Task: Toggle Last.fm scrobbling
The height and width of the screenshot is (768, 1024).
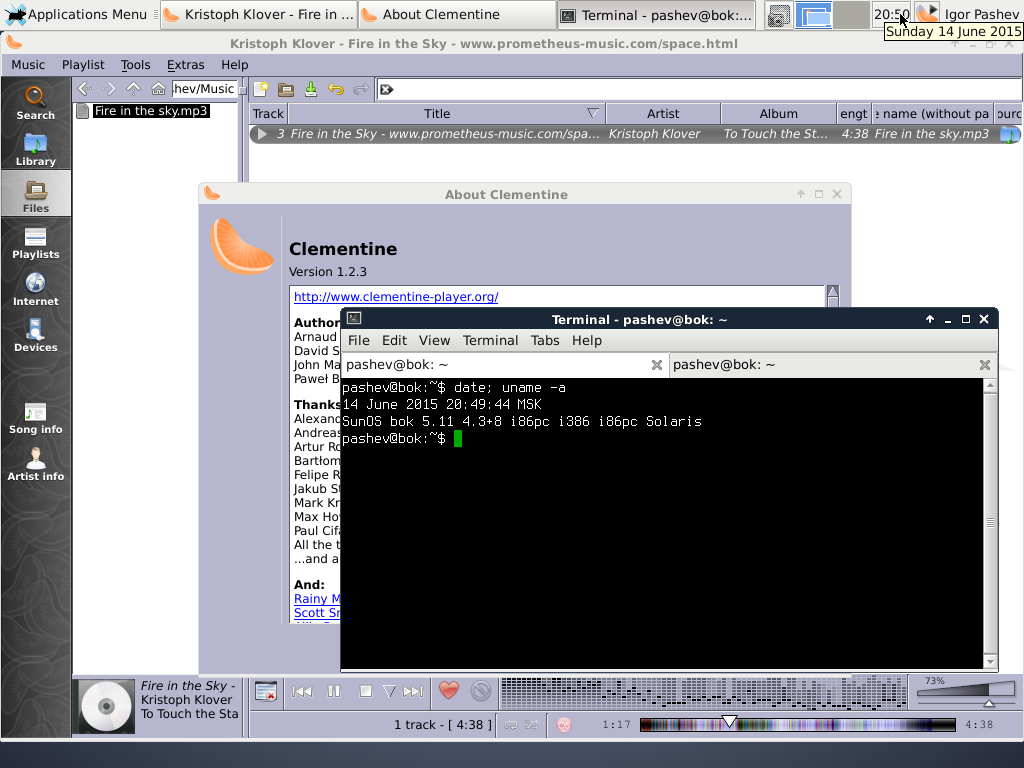Action: 564,725
